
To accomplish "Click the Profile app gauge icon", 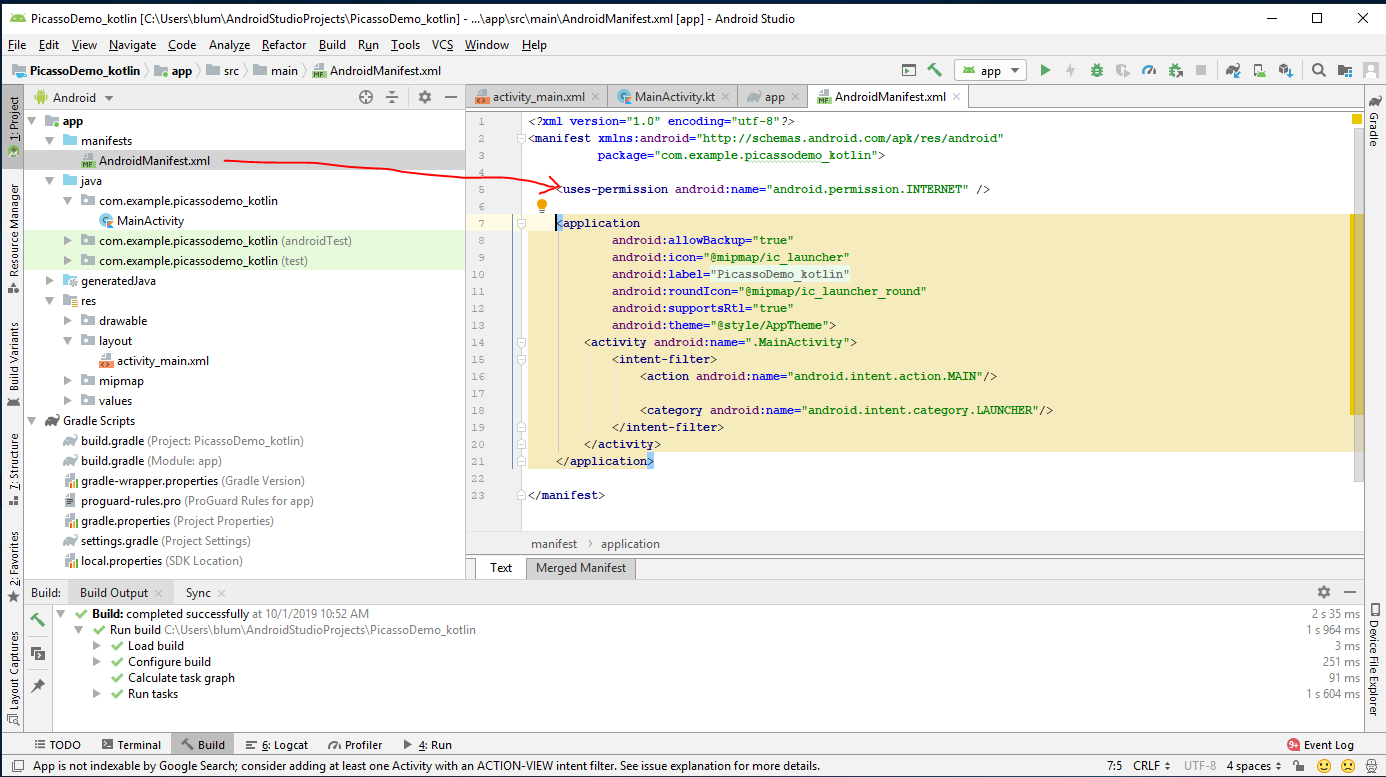I will tap(1149, 70).
